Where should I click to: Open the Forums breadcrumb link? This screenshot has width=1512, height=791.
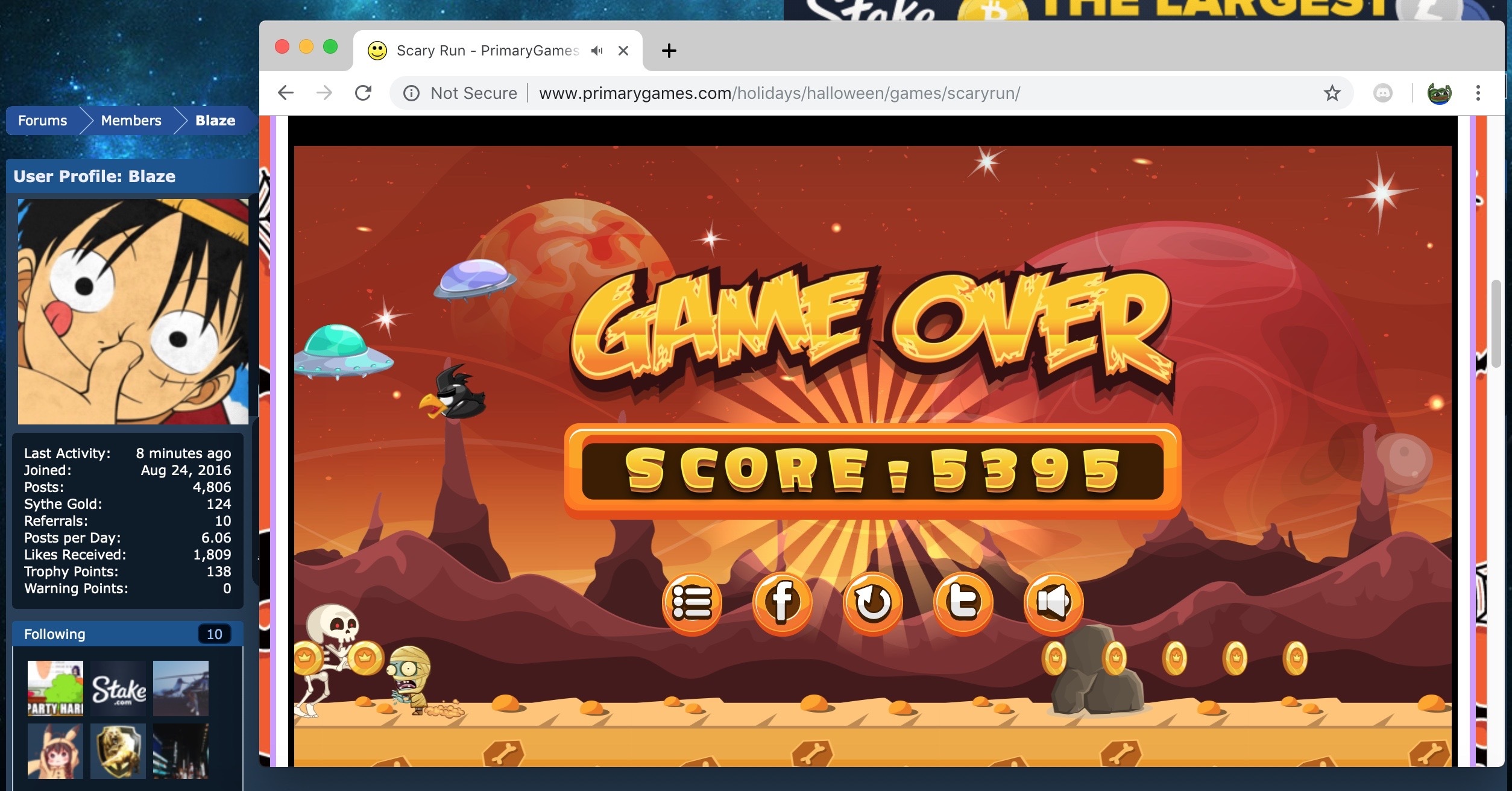[42, 121]
